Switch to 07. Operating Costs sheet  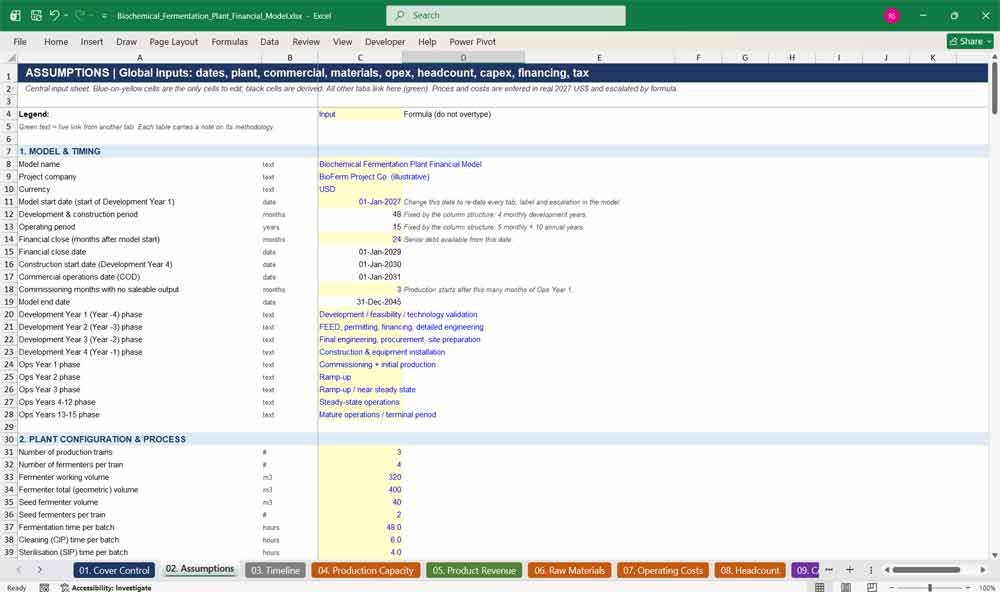(x=663, y=570)
